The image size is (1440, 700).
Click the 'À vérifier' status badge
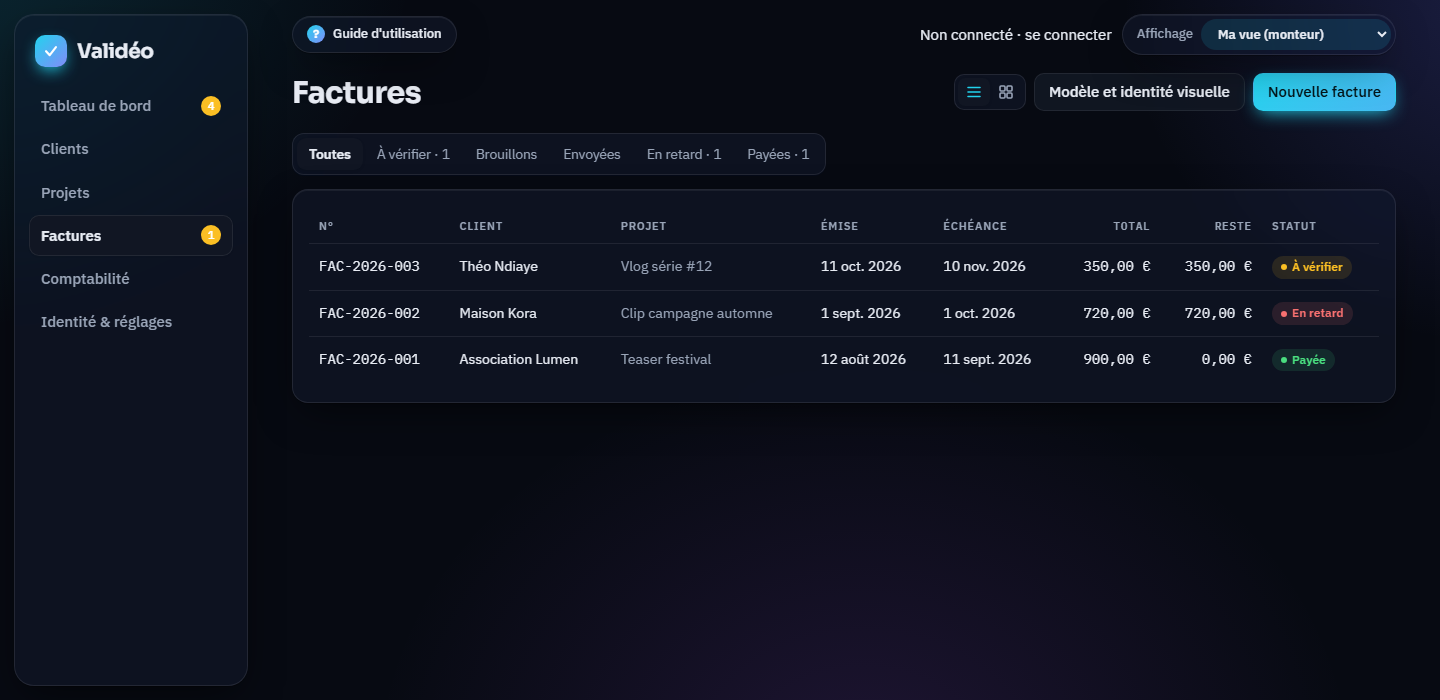point(1311,267)
